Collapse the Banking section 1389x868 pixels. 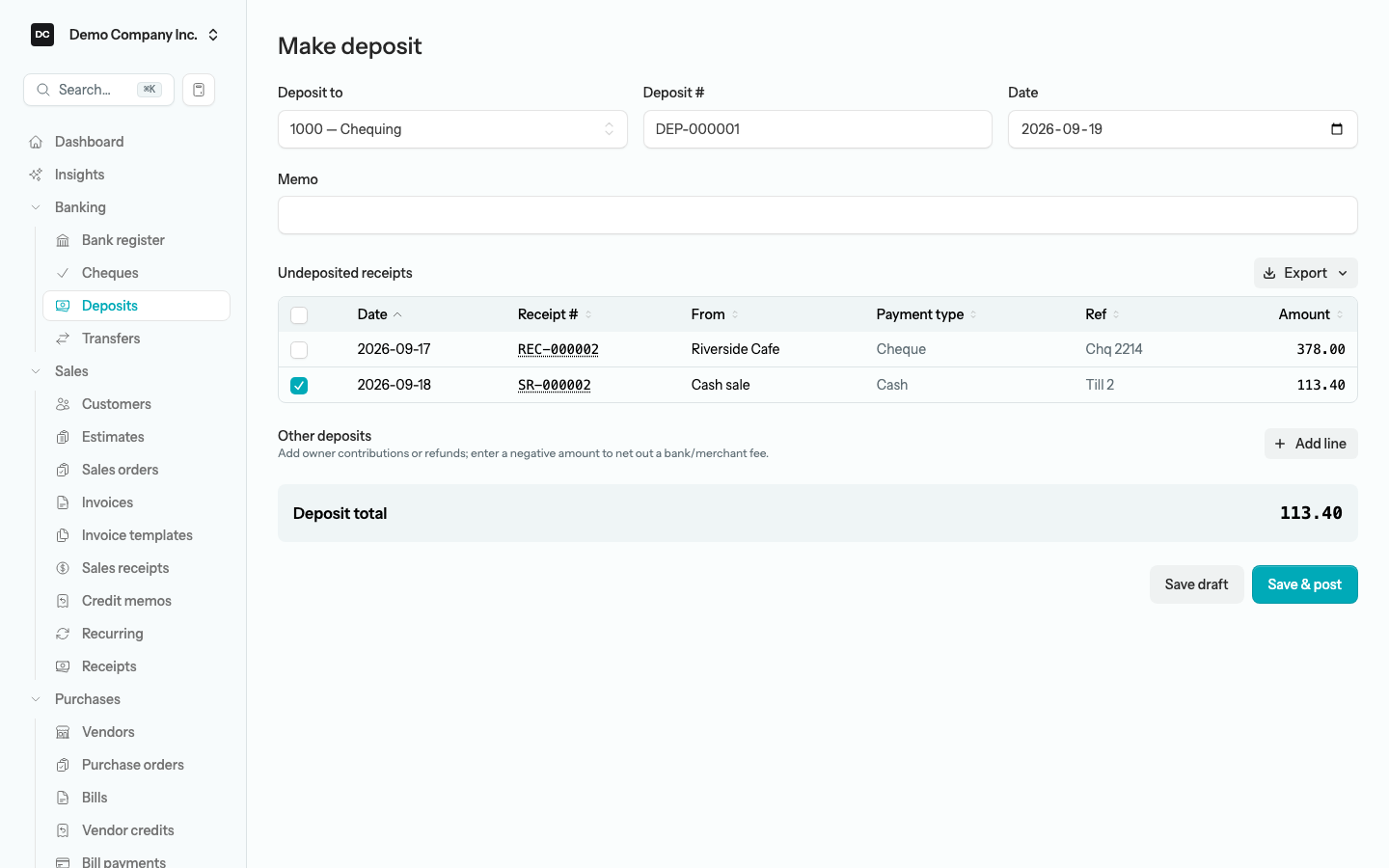[36, 207]
